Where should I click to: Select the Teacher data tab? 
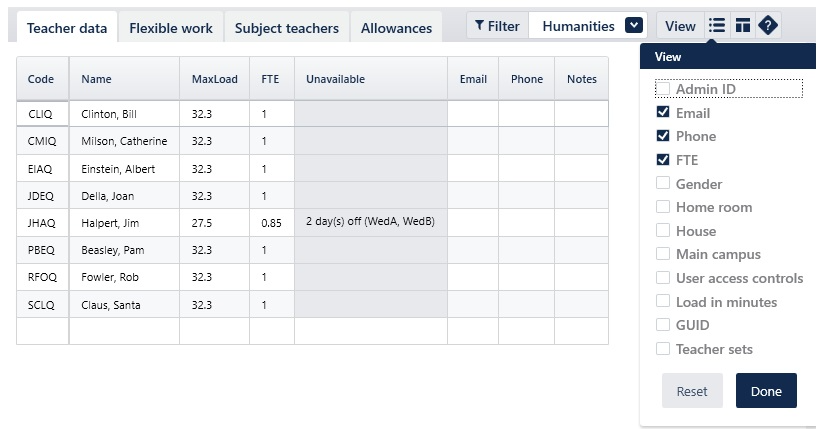pos(67,28)
